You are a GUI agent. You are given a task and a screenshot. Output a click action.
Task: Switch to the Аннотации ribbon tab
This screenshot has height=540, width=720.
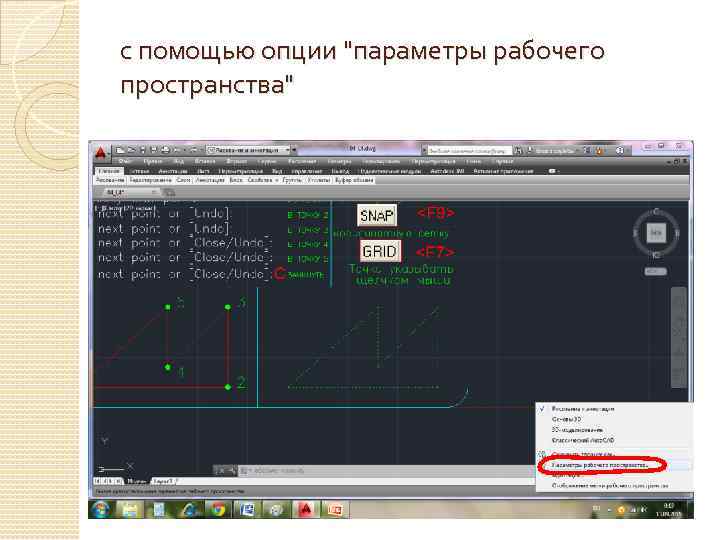173,171
